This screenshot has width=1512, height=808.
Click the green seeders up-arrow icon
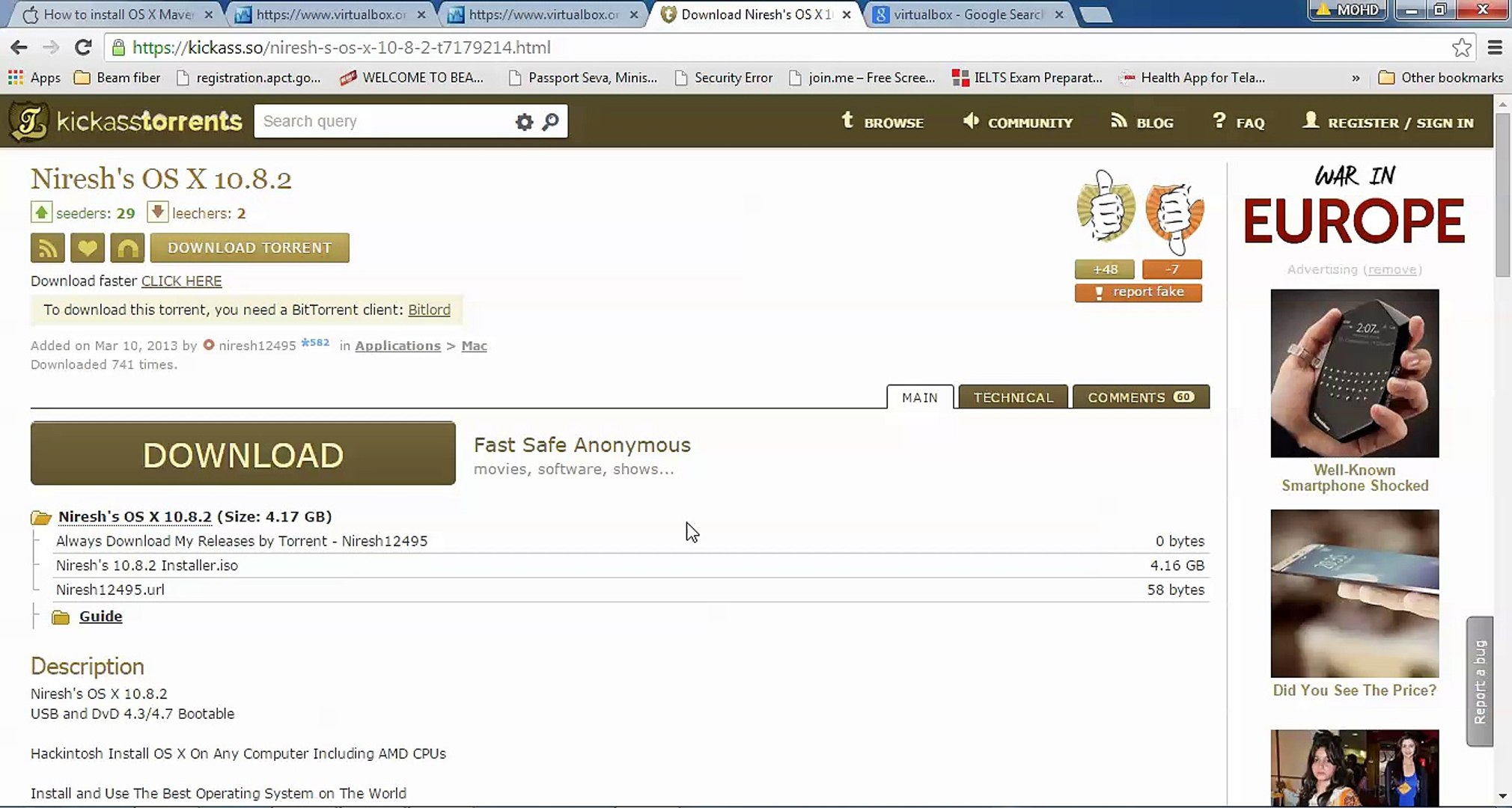coord(41,212)
